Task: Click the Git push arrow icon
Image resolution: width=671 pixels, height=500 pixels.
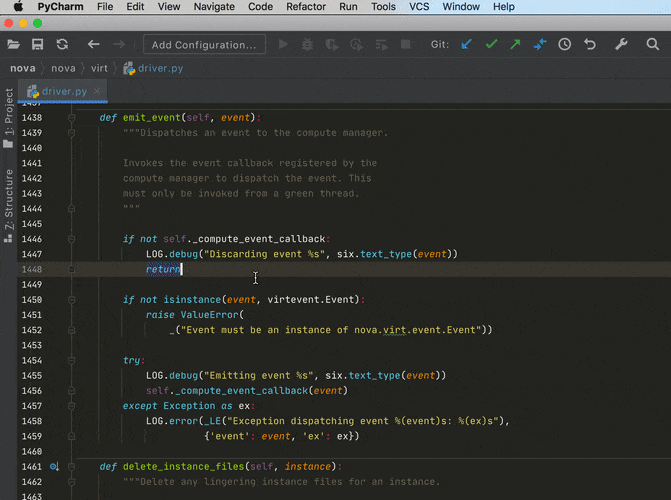Action: tap(515, 44)
